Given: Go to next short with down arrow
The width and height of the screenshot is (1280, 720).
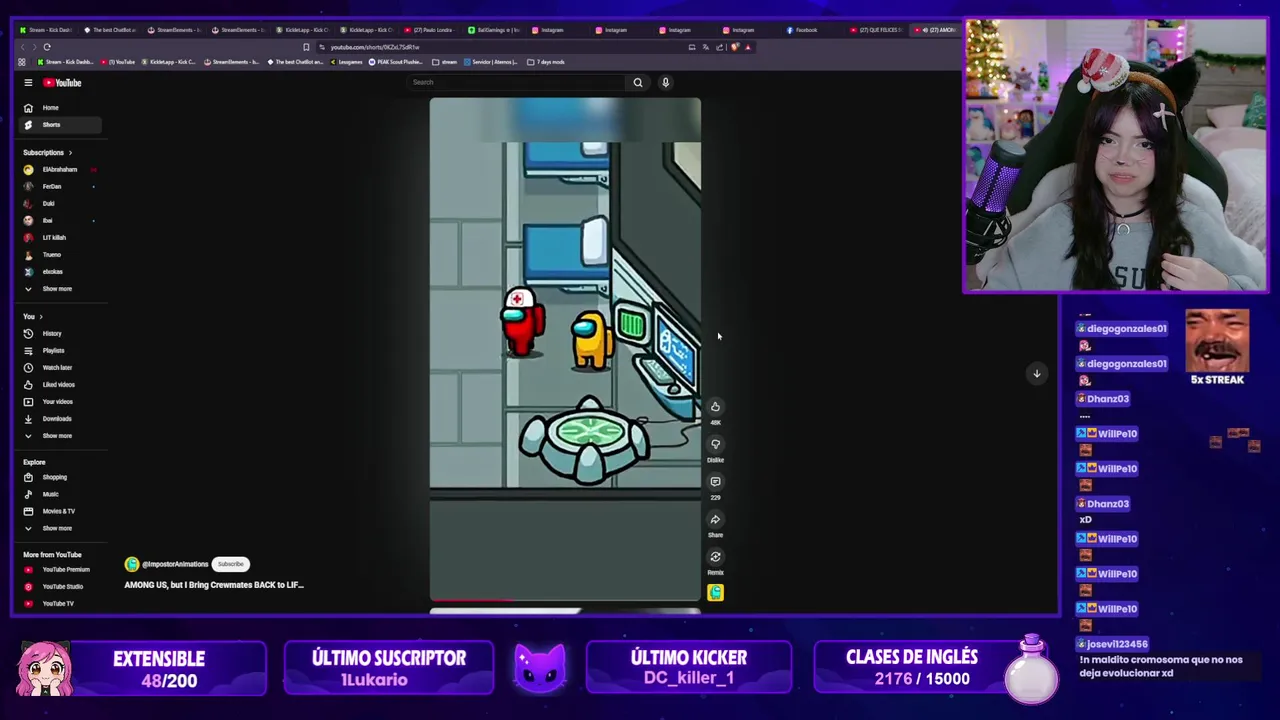Looking at the screenshot, I should [1037, 373].
